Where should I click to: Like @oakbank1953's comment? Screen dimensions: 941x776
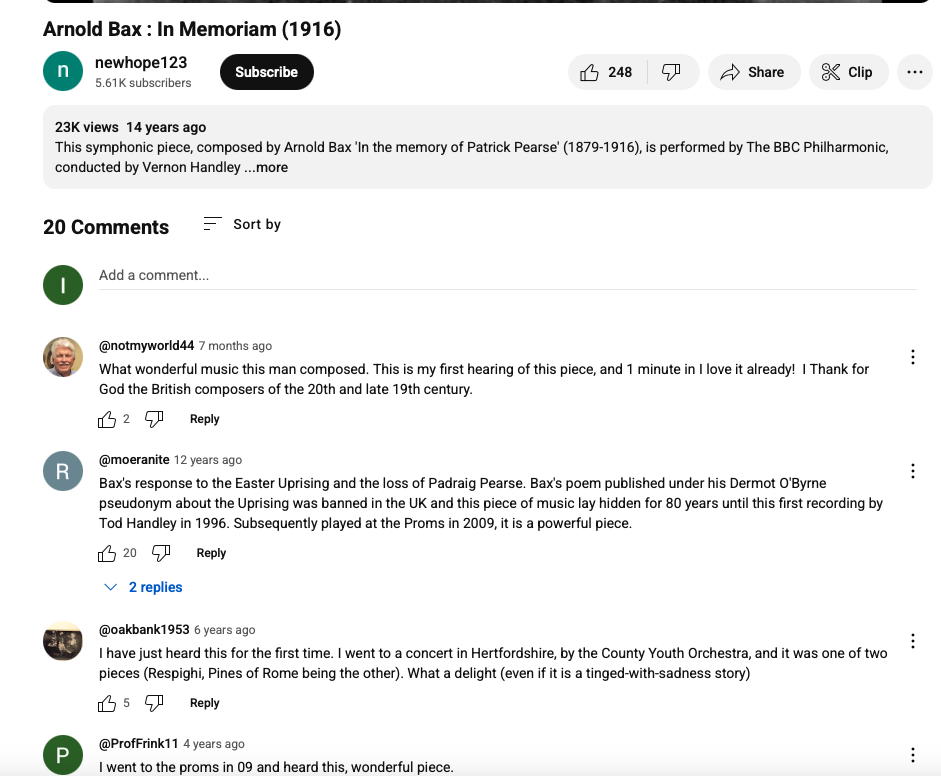point(107,703)
